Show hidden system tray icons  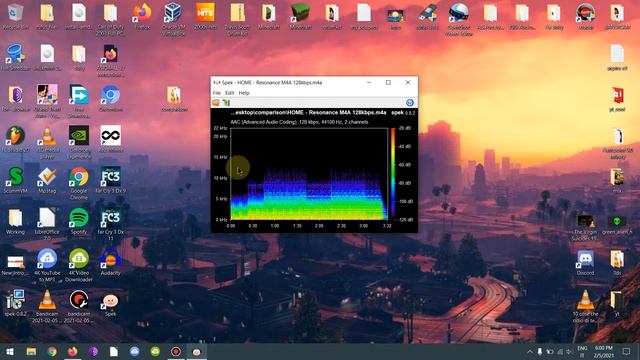pos(529,351)
